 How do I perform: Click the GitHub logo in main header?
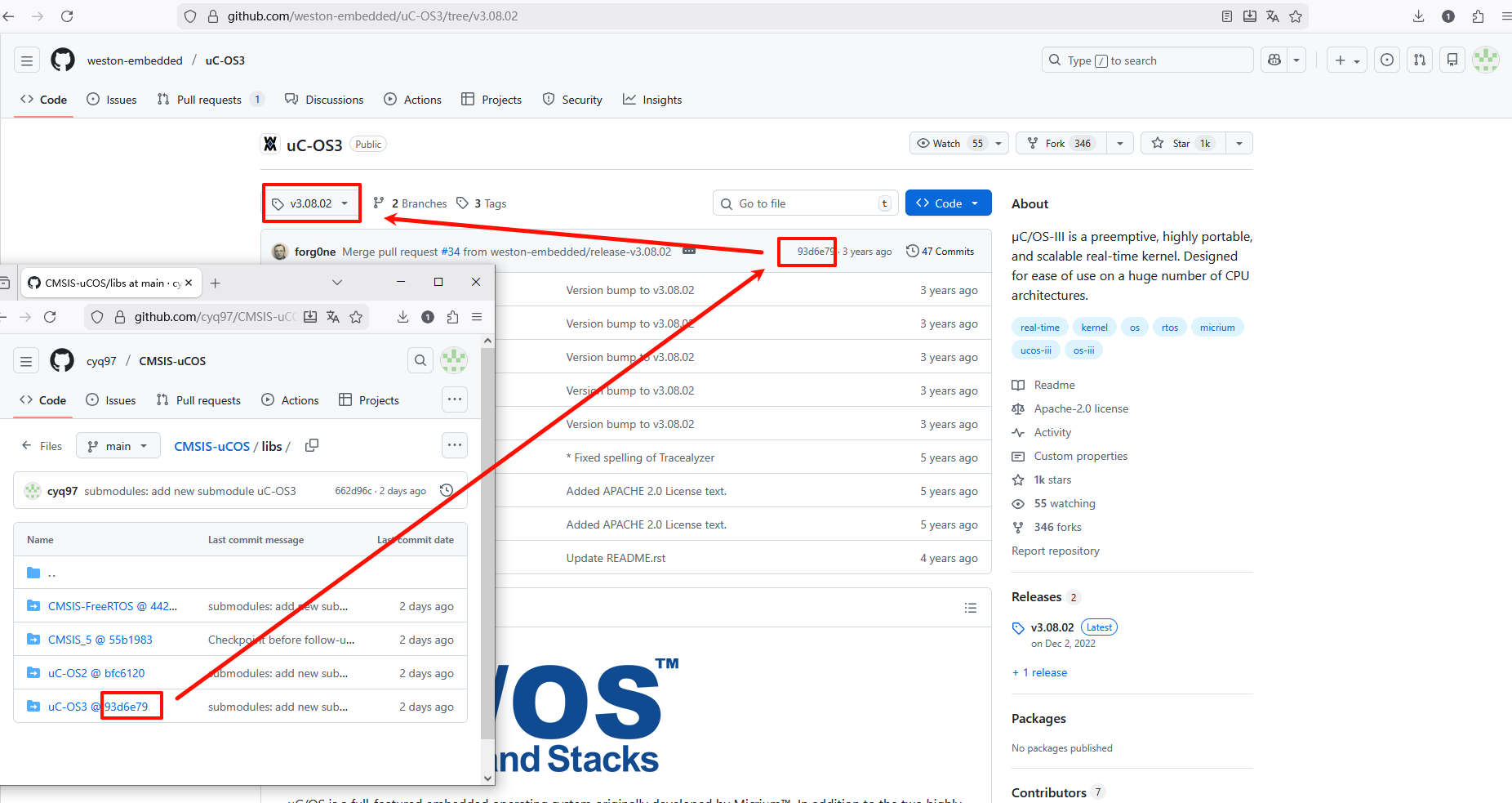pyautogui.click(x=63, y=60)
